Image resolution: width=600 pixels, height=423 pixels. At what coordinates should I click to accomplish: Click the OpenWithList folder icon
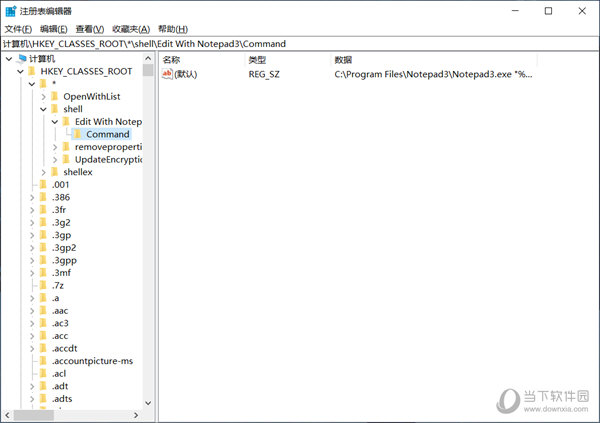55,96
